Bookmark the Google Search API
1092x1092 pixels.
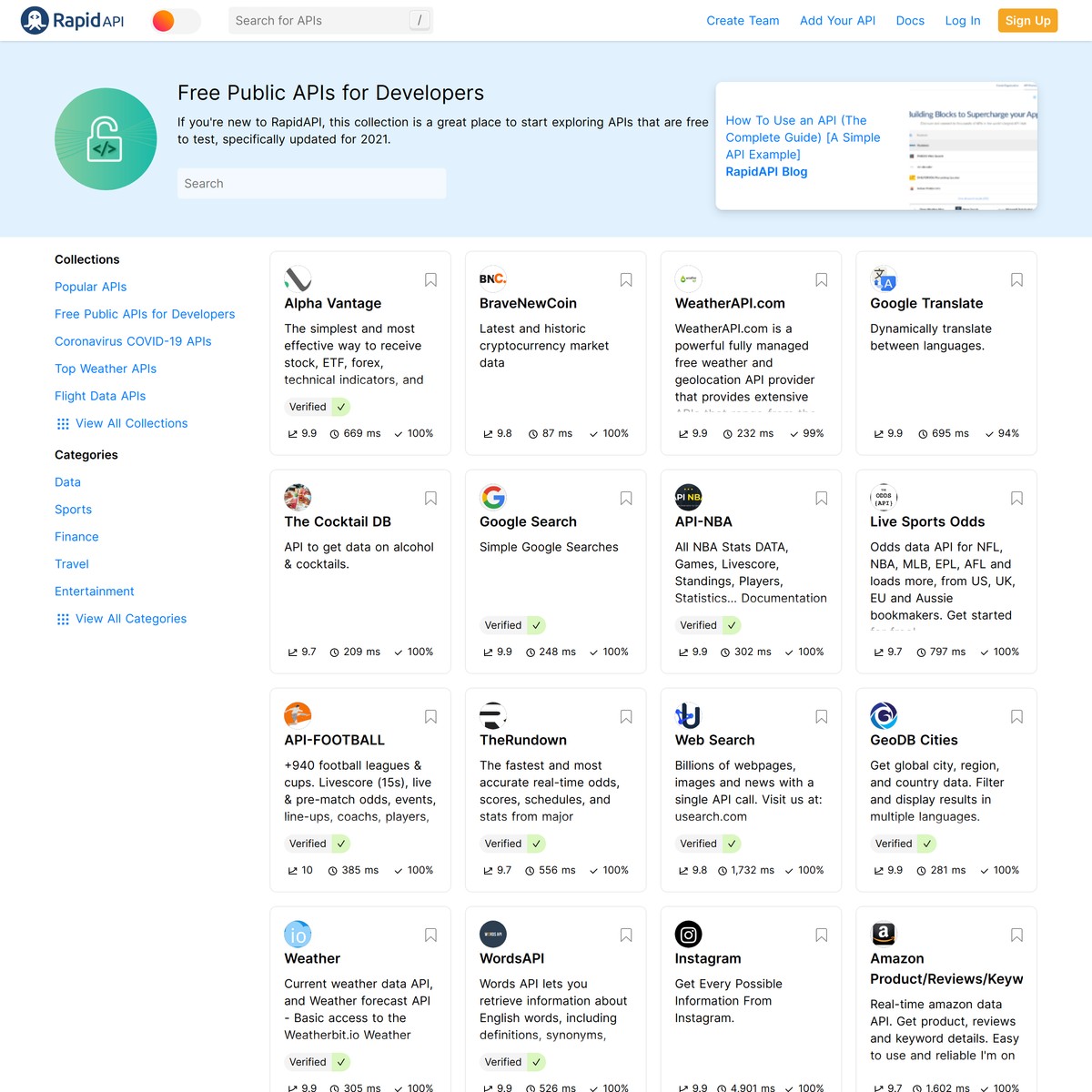point(626,499)
